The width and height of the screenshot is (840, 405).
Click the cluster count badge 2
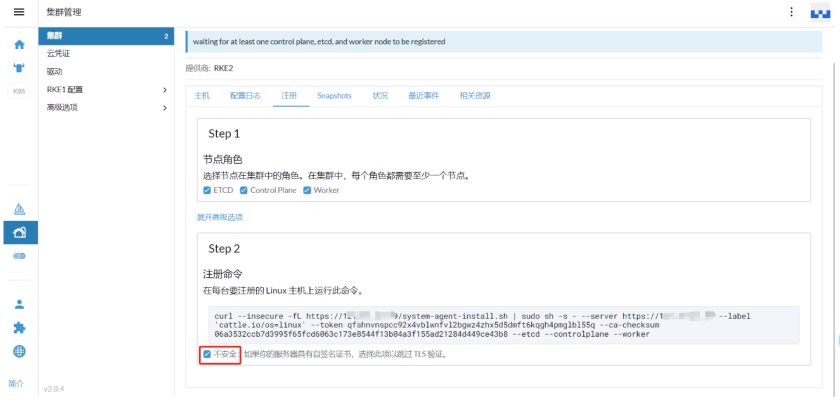click(x=166, y=36)
